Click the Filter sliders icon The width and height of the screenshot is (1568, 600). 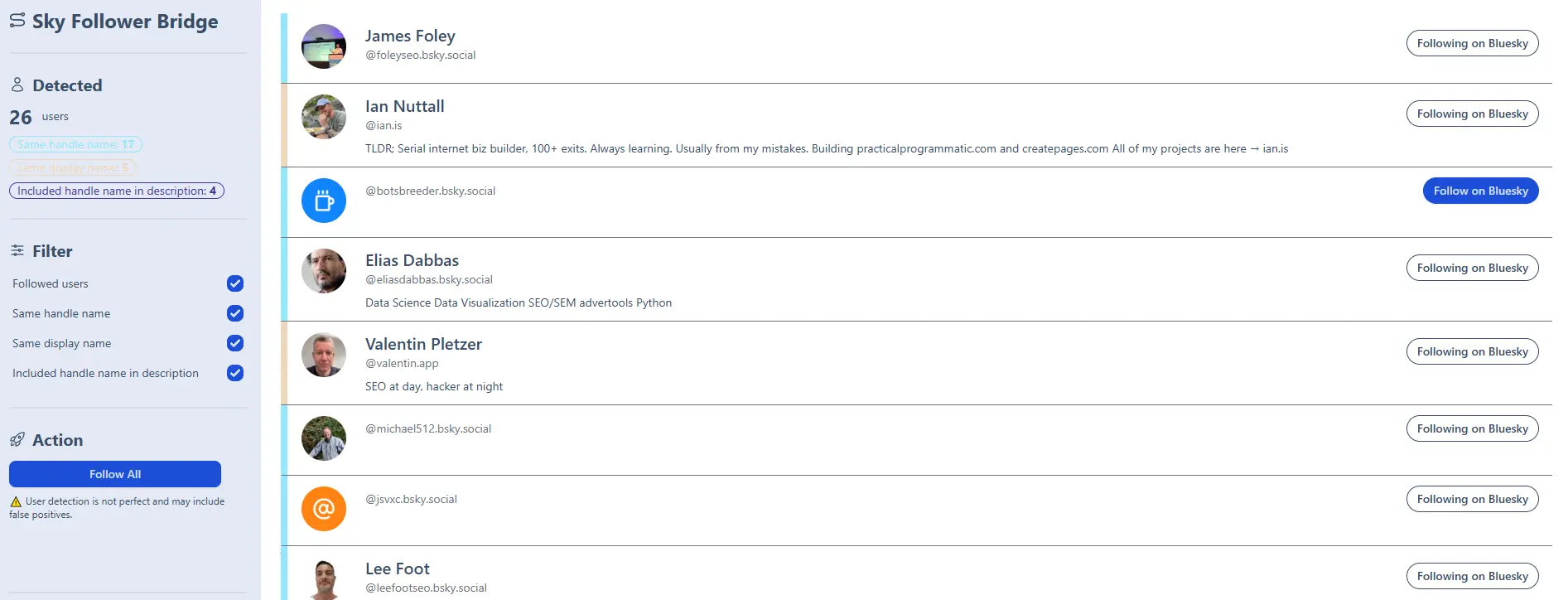point(17,250)
